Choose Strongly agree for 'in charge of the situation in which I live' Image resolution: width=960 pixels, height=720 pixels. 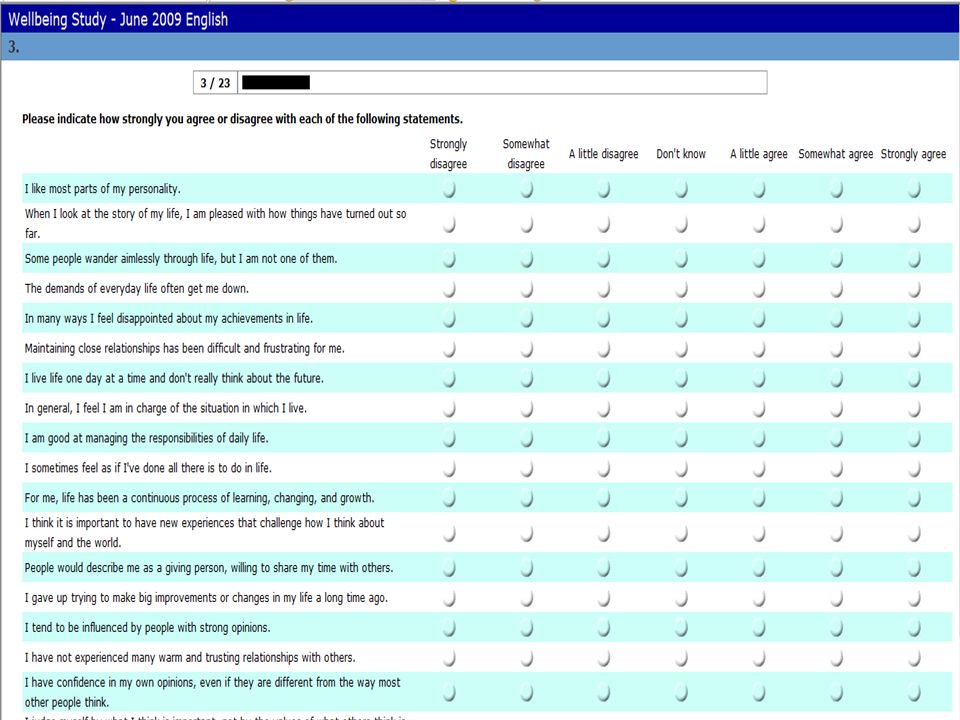tap(913, 408)
